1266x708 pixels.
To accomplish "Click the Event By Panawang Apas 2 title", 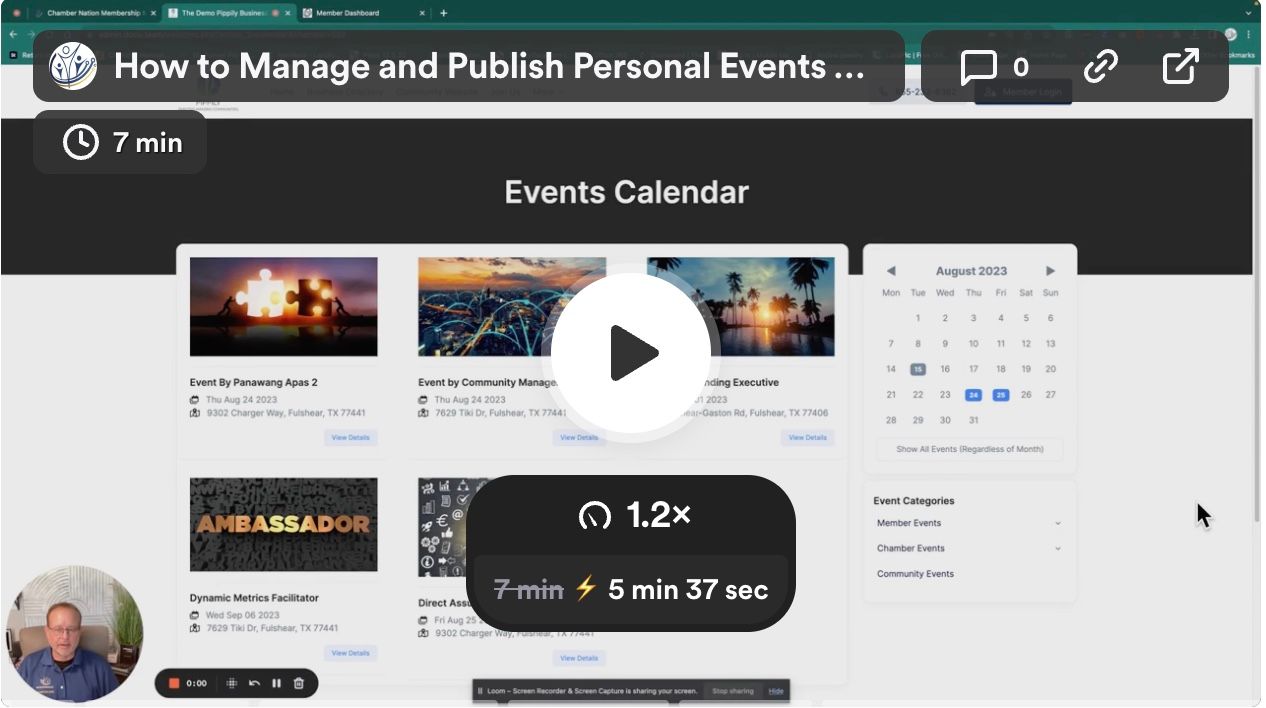I will pyautogui.click(x=254, y=382).
